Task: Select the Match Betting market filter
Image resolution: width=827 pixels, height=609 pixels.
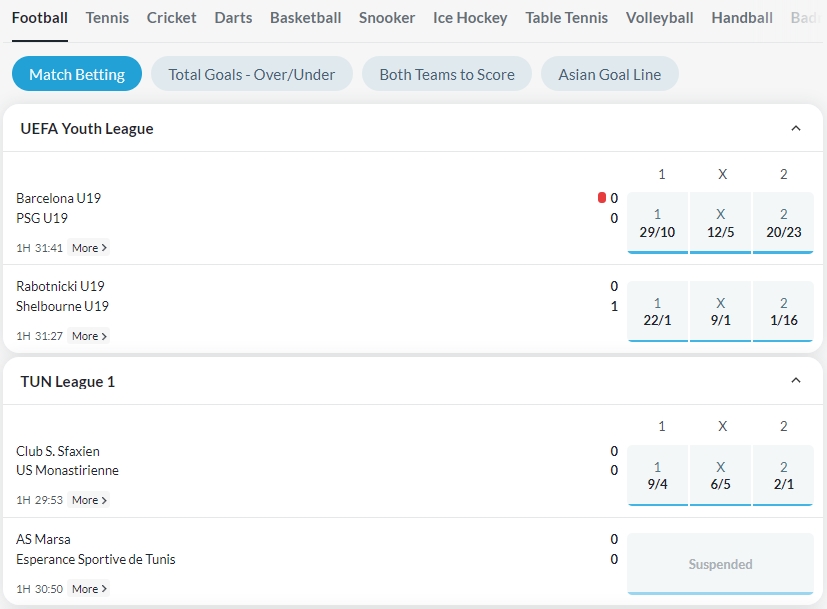Action: coord(76,73)
